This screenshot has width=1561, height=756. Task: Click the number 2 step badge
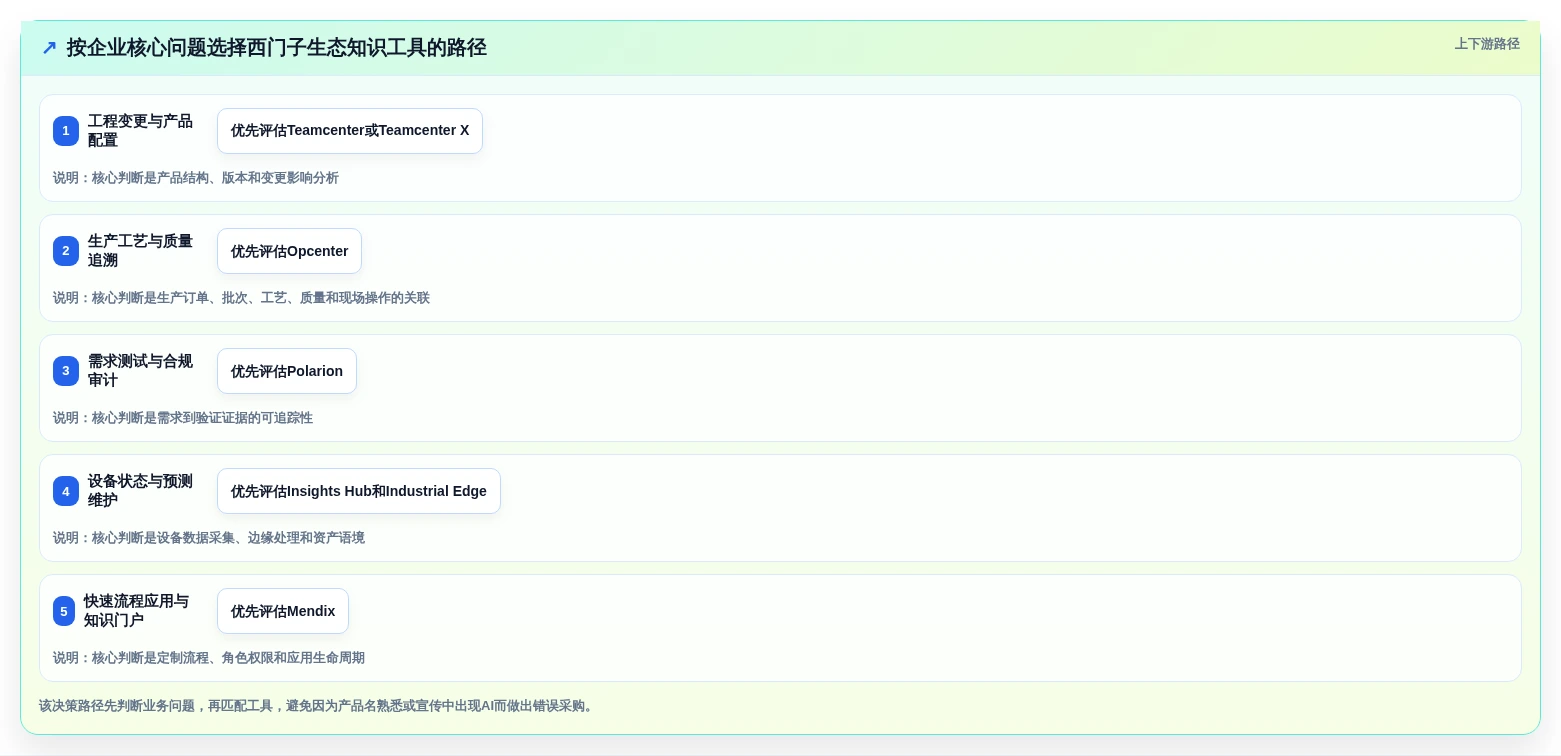point(66,251)
